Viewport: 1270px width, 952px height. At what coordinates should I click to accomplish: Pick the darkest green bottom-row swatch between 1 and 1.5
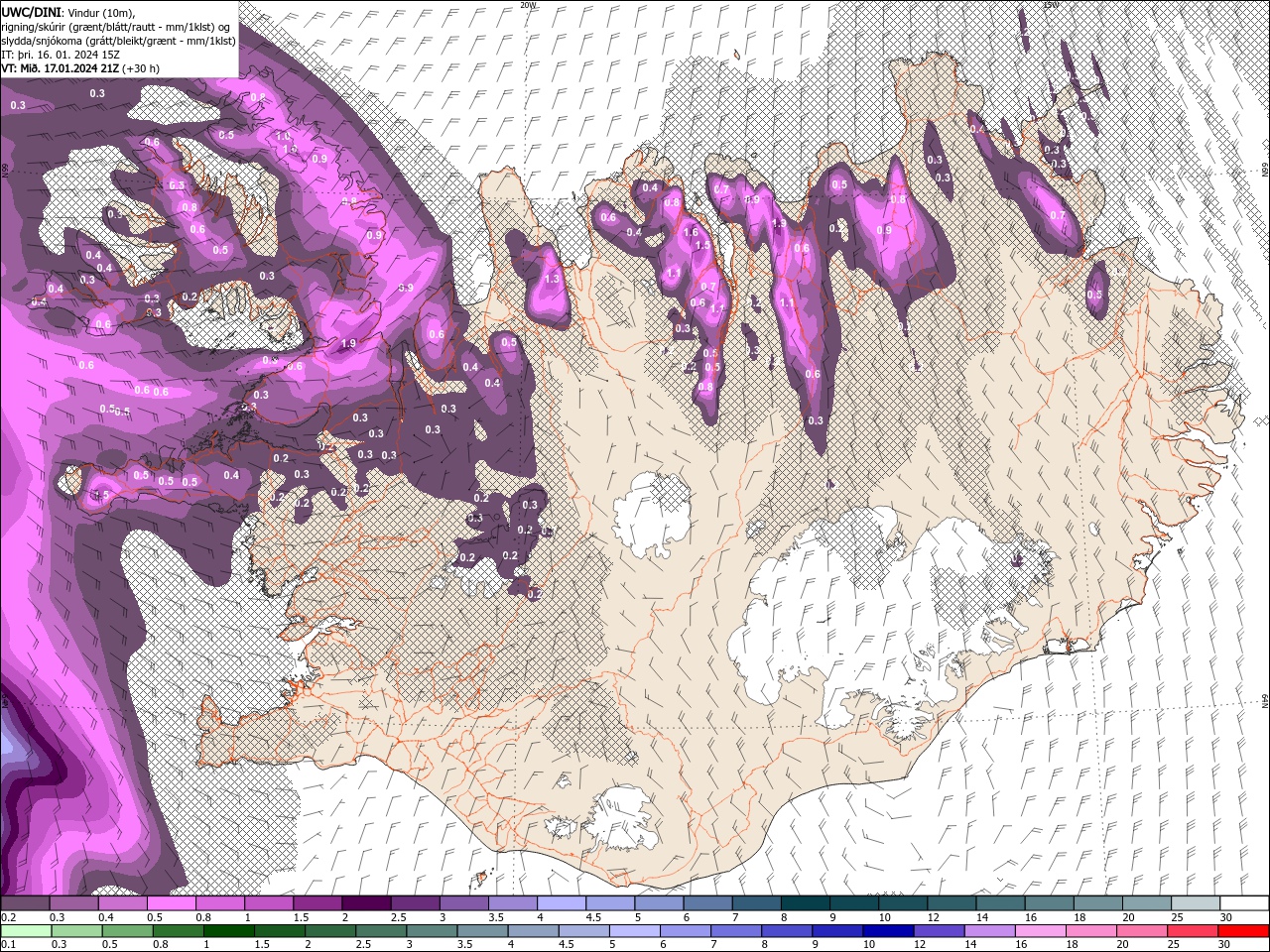pyautogui.click(x=231, y=931)
